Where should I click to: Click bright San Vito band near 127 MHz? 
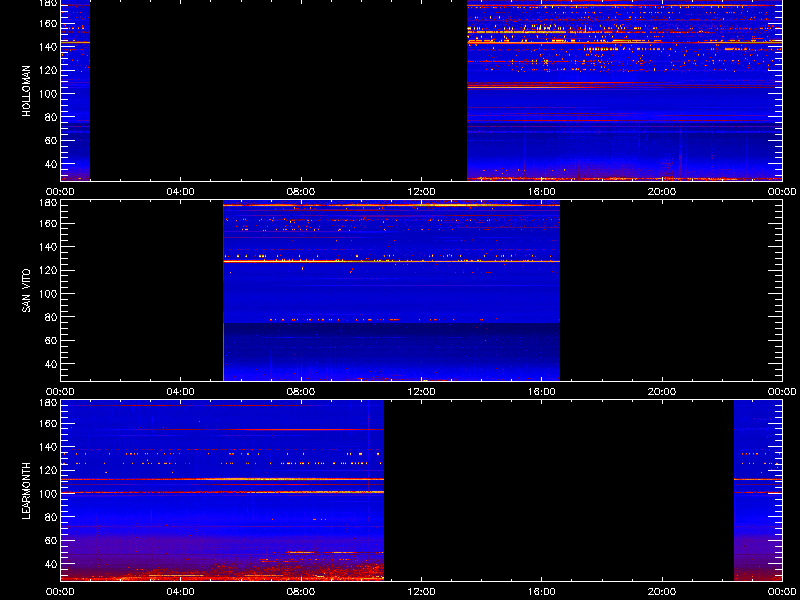(x=392, y=261)
